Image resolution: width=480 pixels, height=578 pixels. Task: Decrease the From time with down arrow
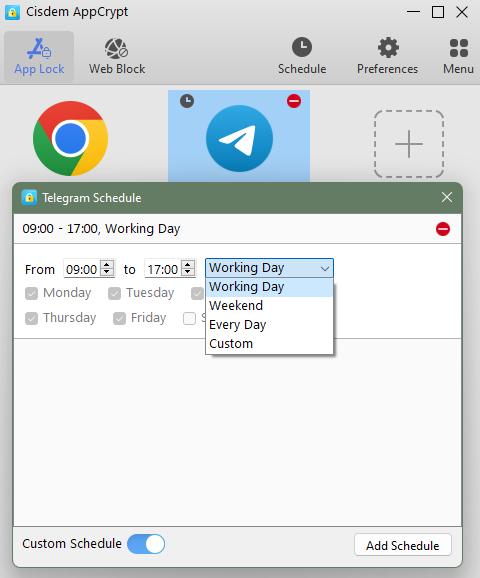[x=107, y=272]
